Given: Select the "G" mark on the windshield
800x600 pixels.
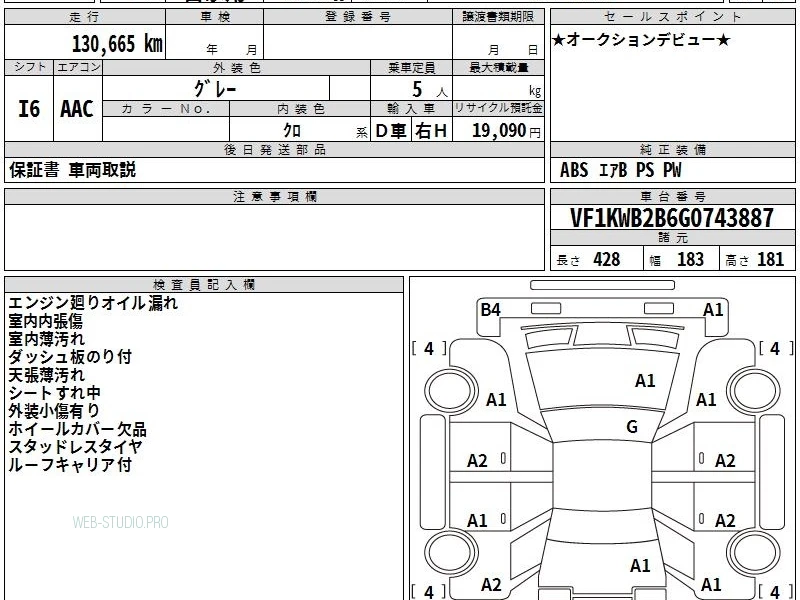Looking at the screenshot, I should click(632, 426).
